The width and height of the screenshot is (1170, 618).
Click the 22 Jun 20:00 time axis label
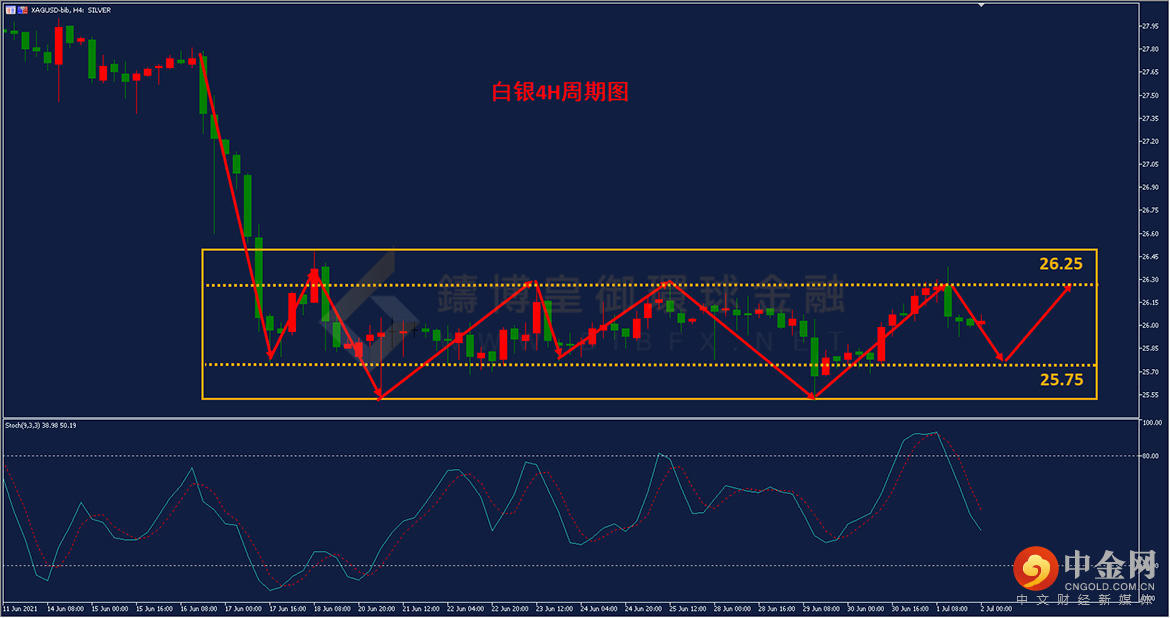510,609
